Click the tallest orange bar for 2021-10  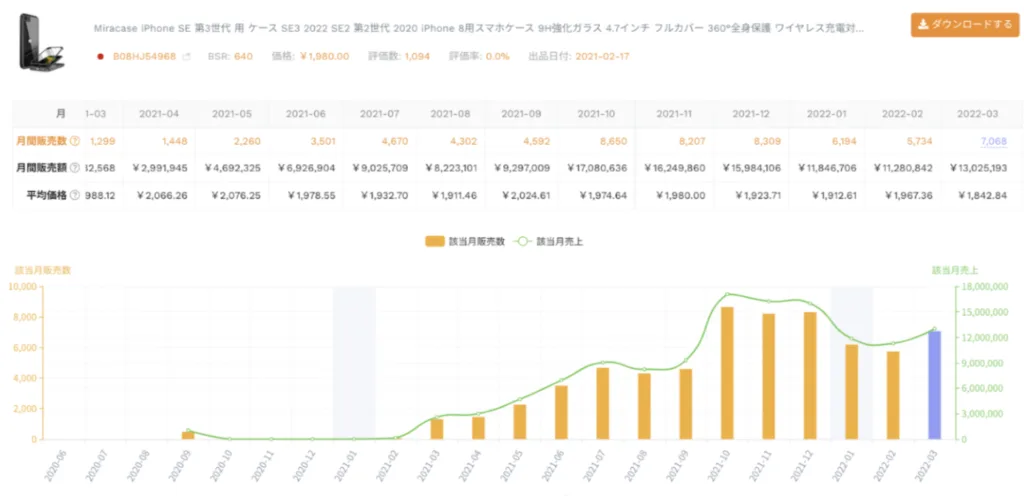tap(727, 373)
